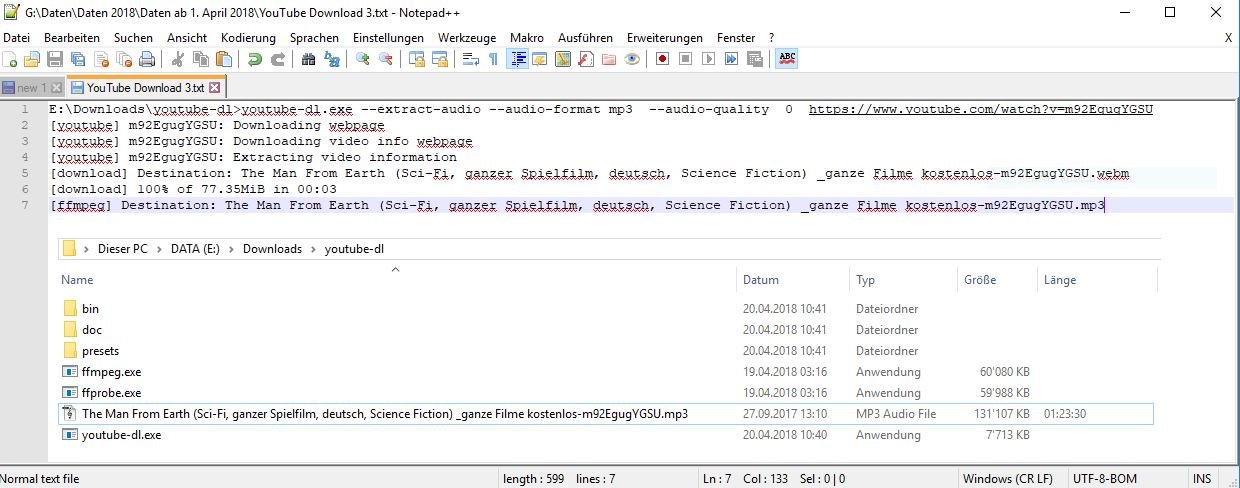Click the Save file toolbar icon
The image size is (1240, 488).
(x=54, y=60)
